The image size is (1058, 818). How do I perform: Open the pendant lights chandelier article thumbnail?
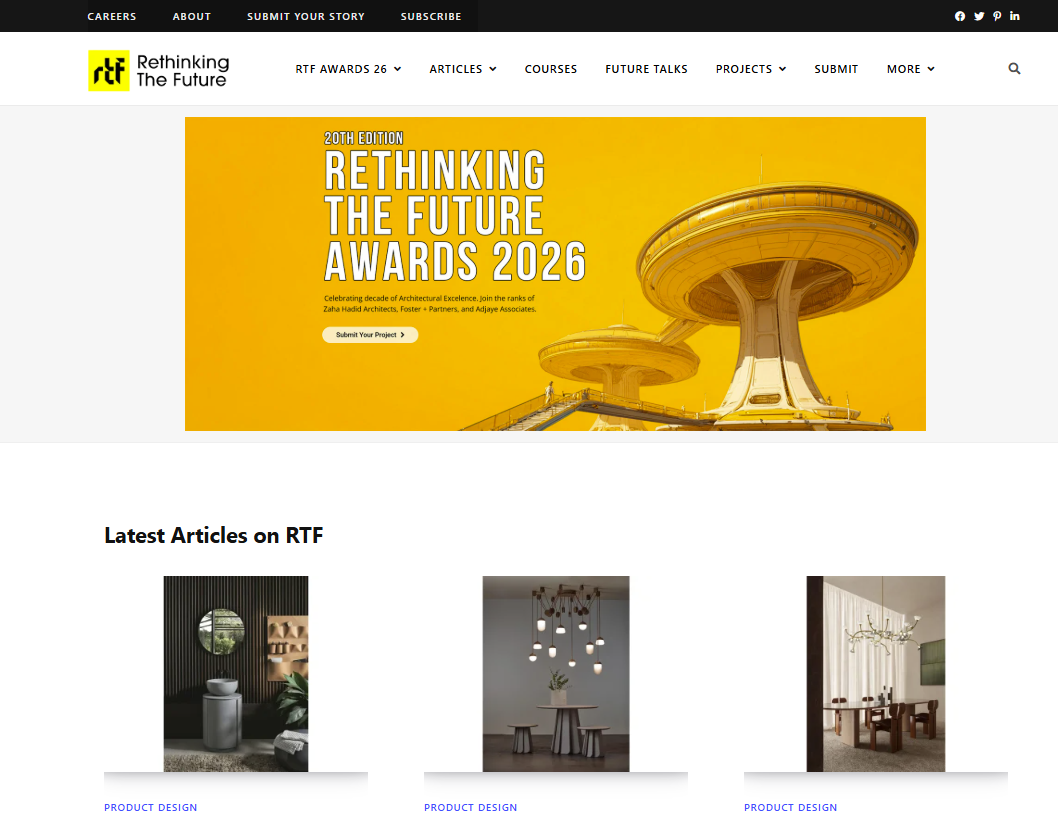coord(555,674)
